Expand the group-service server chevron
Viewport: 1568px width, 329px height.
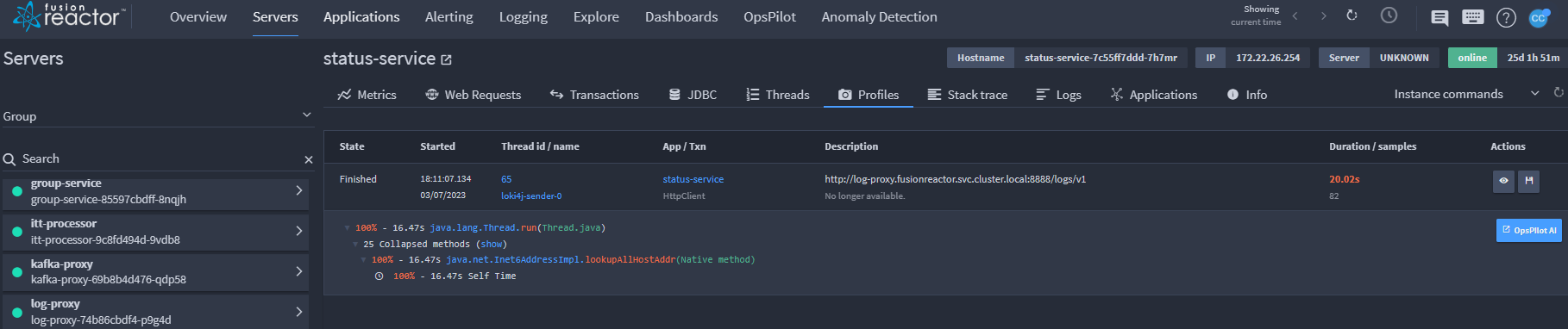coord(299,190)
